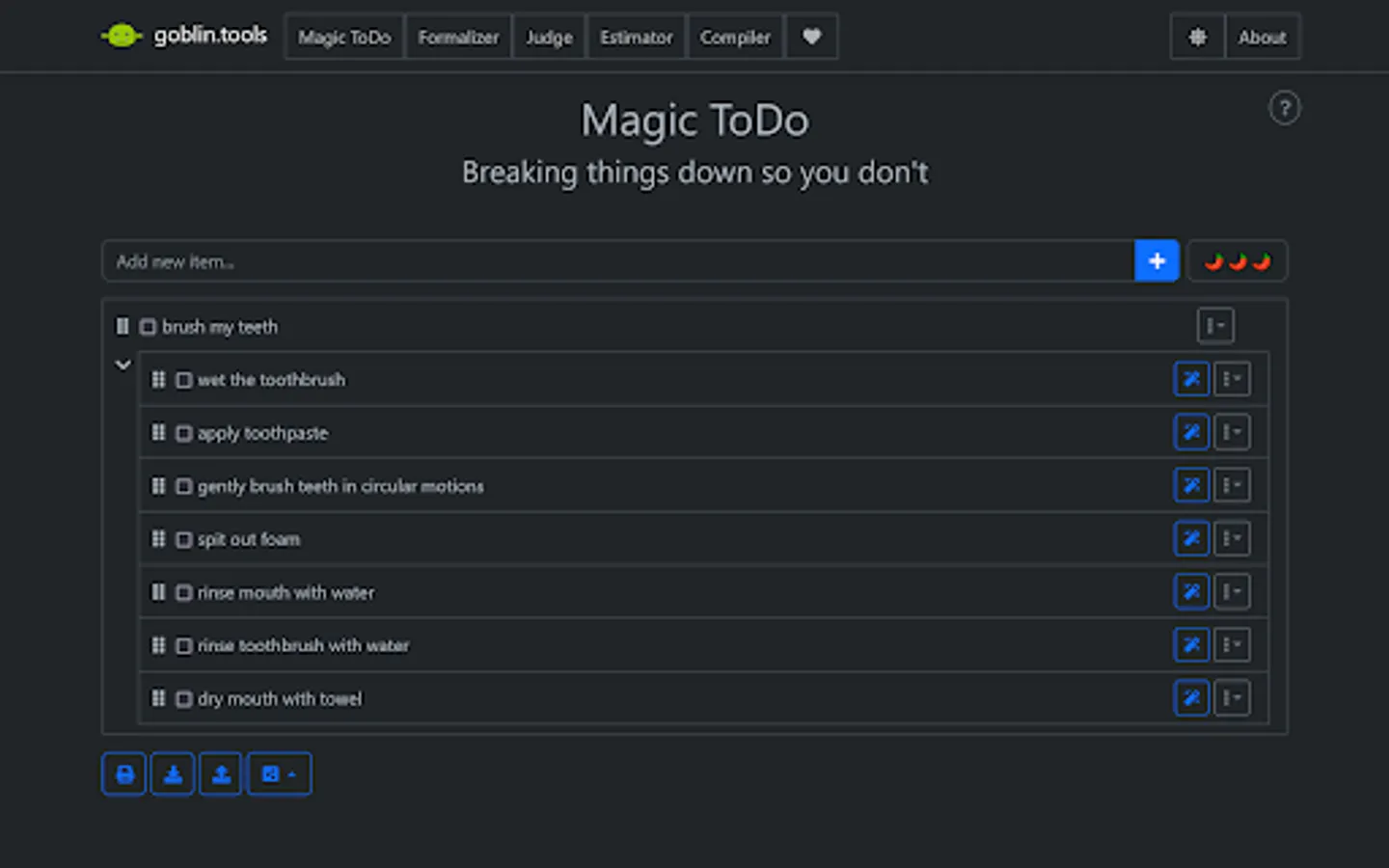Select 'rinse toothbrush with water' task text

303,645
